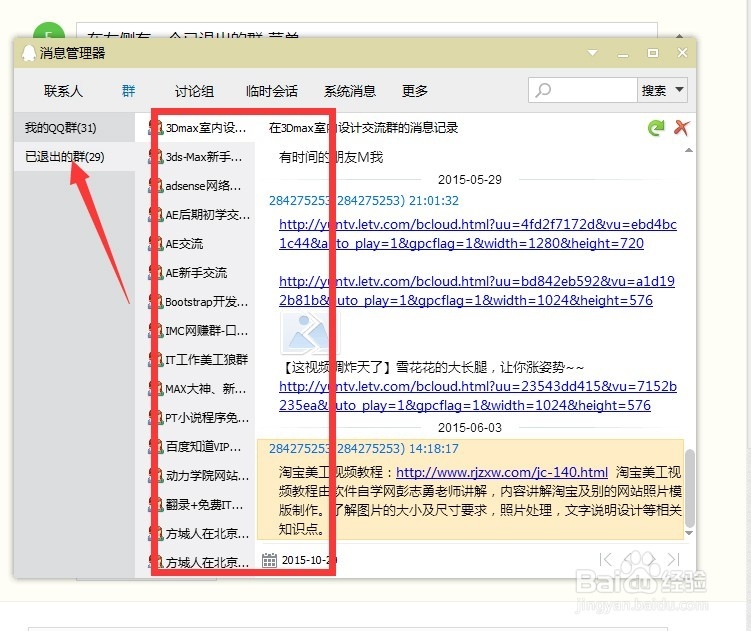
Task: Select 我的QQ群(31) category
Action: [74, 127]
